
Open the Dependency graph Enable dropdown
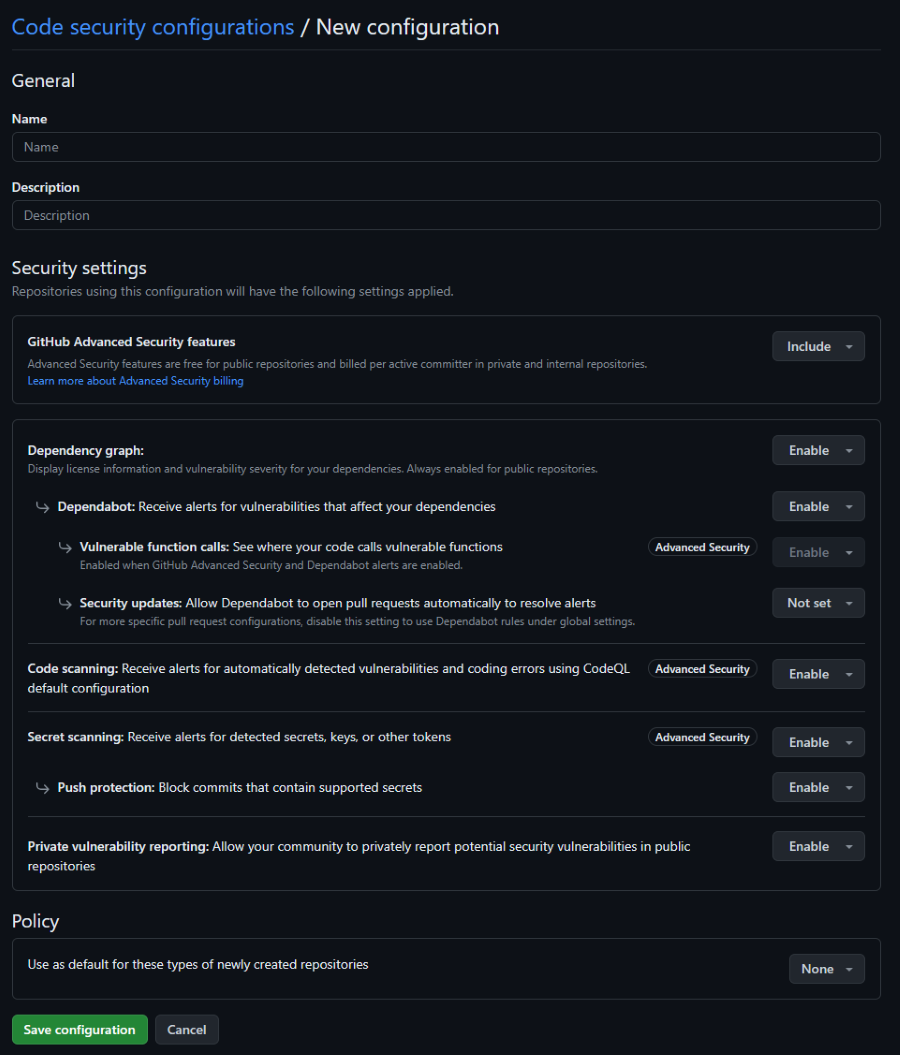tap(818, 450)
